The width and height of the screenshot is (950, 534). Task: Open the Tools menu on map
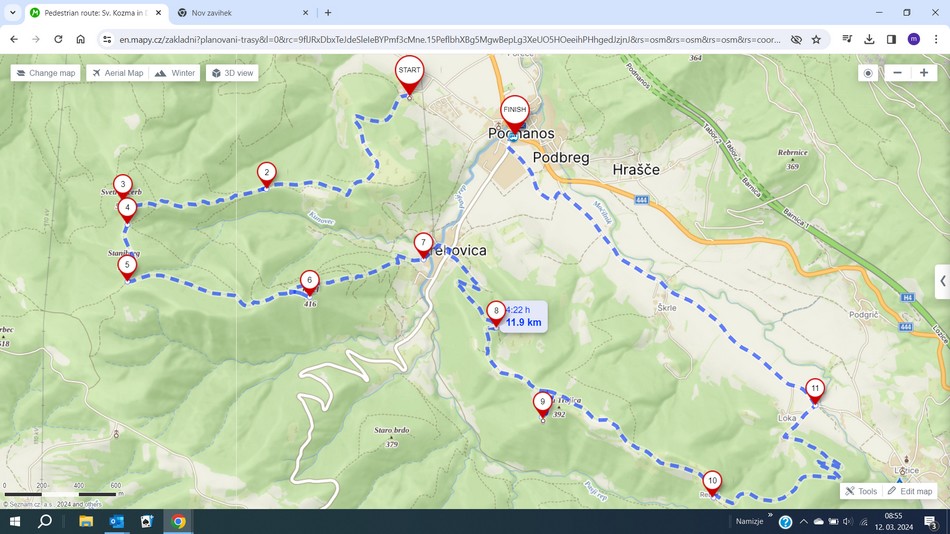click(860, 491)
